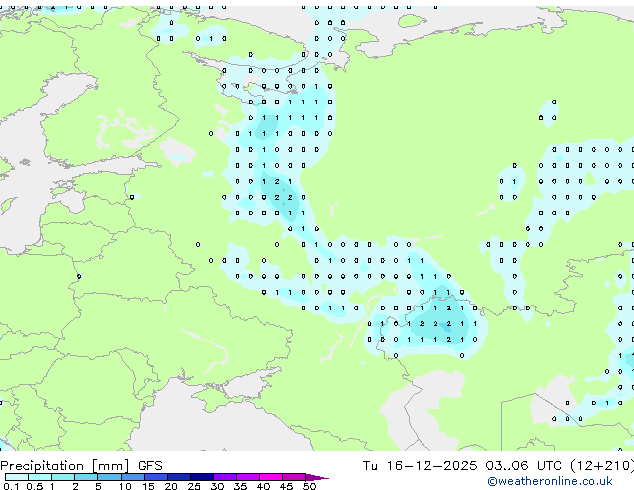Click the "25" legend scale label
Screen dimensions: 634x490
tap(194, 486)
